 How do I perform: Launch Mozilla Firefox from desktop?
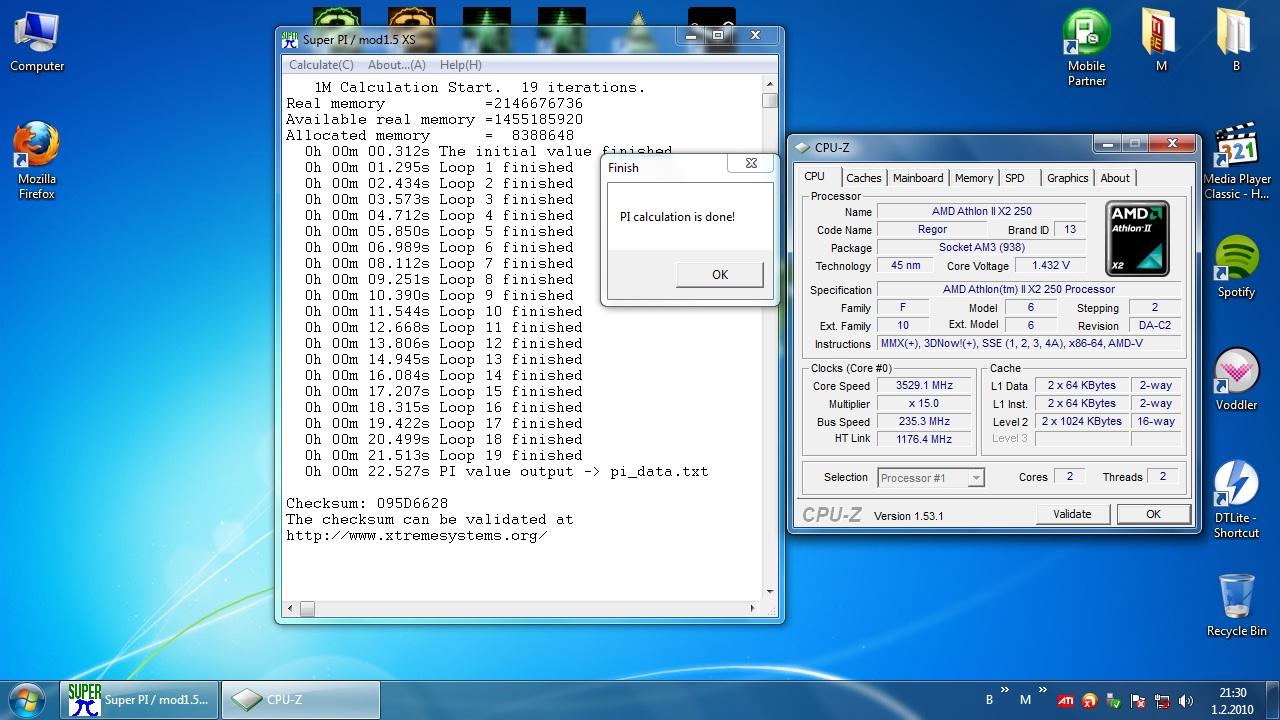click(37, 160)
